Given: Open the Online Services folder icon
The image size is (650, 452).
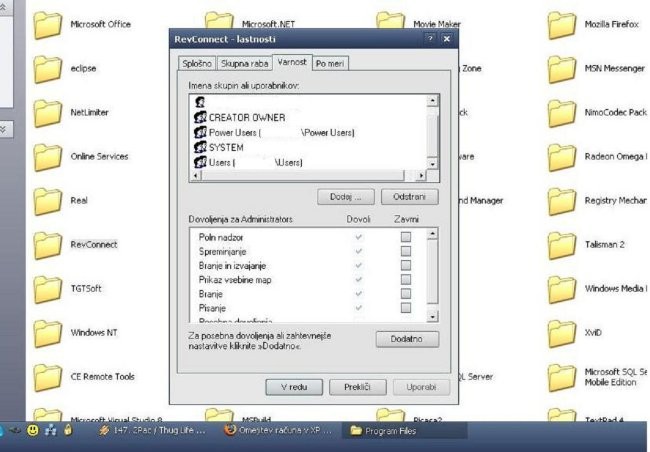Looking at the screenshot, I should 47,157.
